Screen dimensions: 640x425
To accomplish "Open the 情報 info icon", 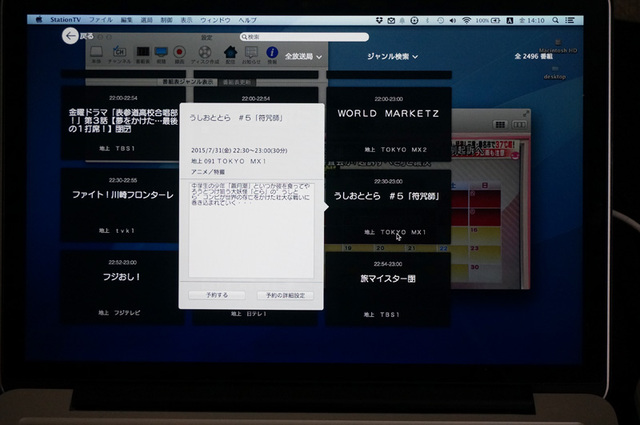I will click(272, 55).
